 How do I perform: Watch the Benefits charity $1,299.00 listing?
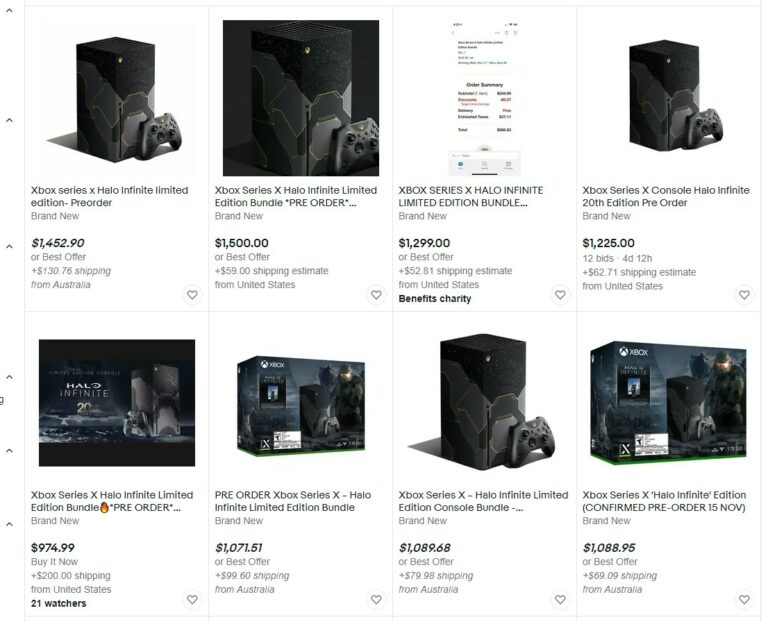[x=560, y=295]
